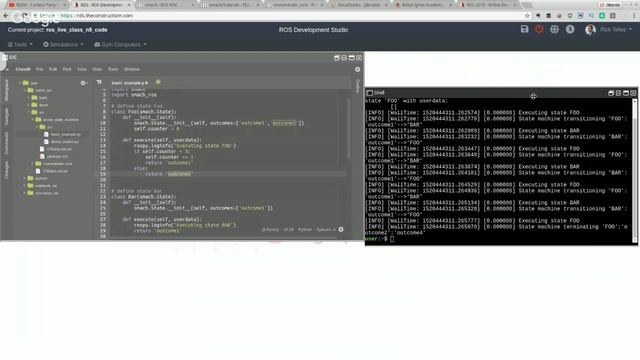
Task: Open the Rick Tellez user dropdown
Action: tap(616, 29)
